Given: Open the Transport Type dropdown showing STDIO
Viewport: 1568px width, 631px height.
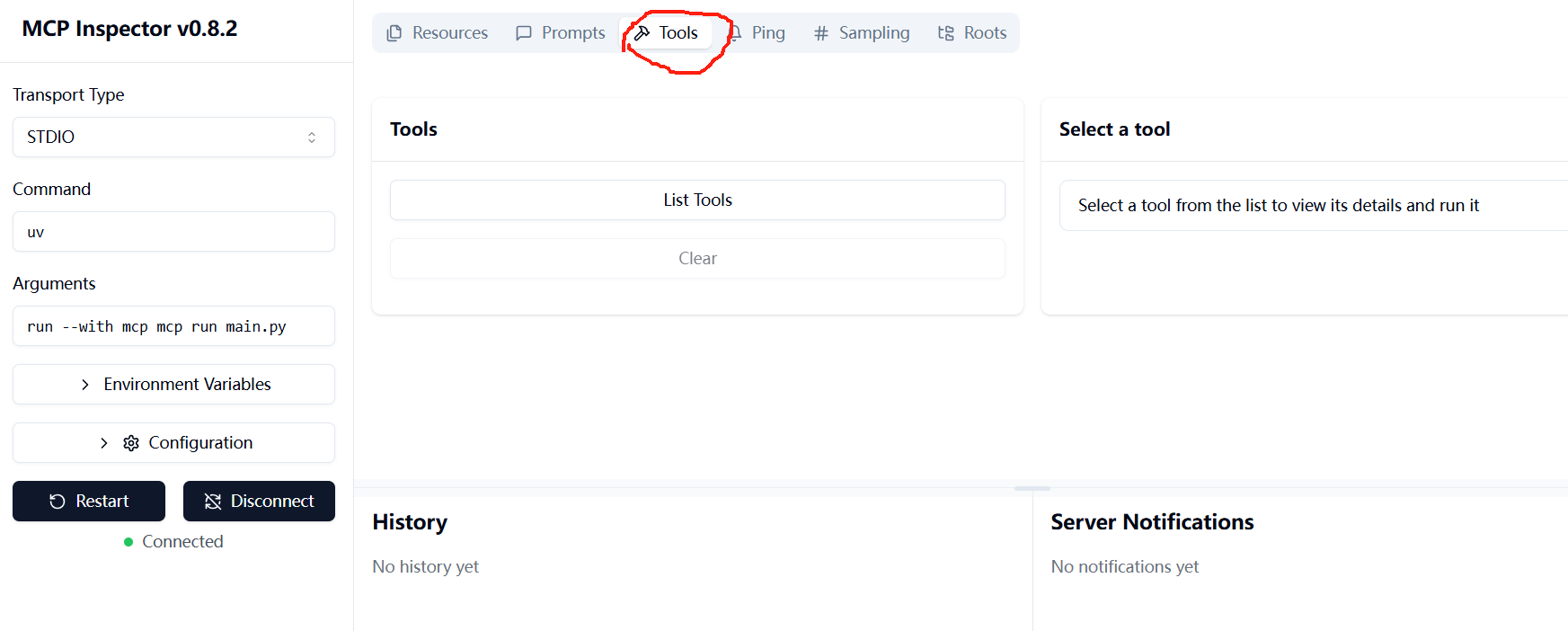Looking at the screenshot, I should (x=173, y=138).
